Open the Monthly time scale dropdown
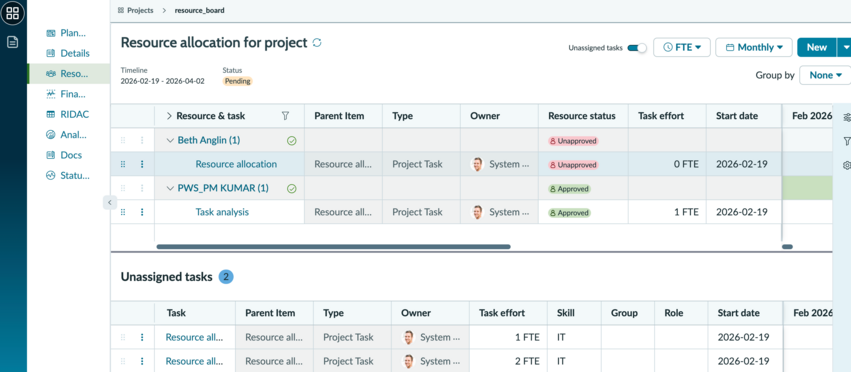This screenshot has width=851, height=372. pos(754,47)
